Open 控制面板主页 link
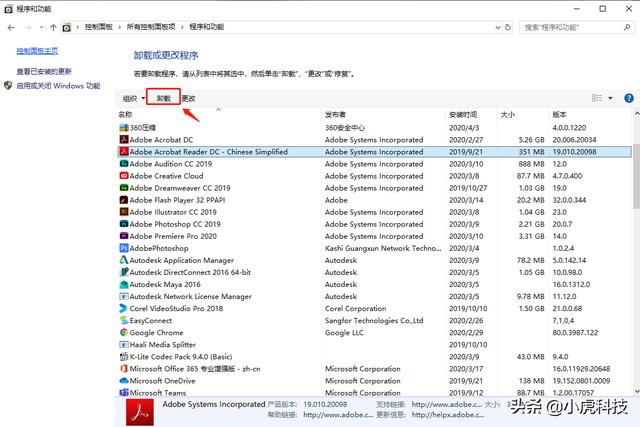Image resolution: width=640 pixels, height=427 pixels. click(37, 51)
